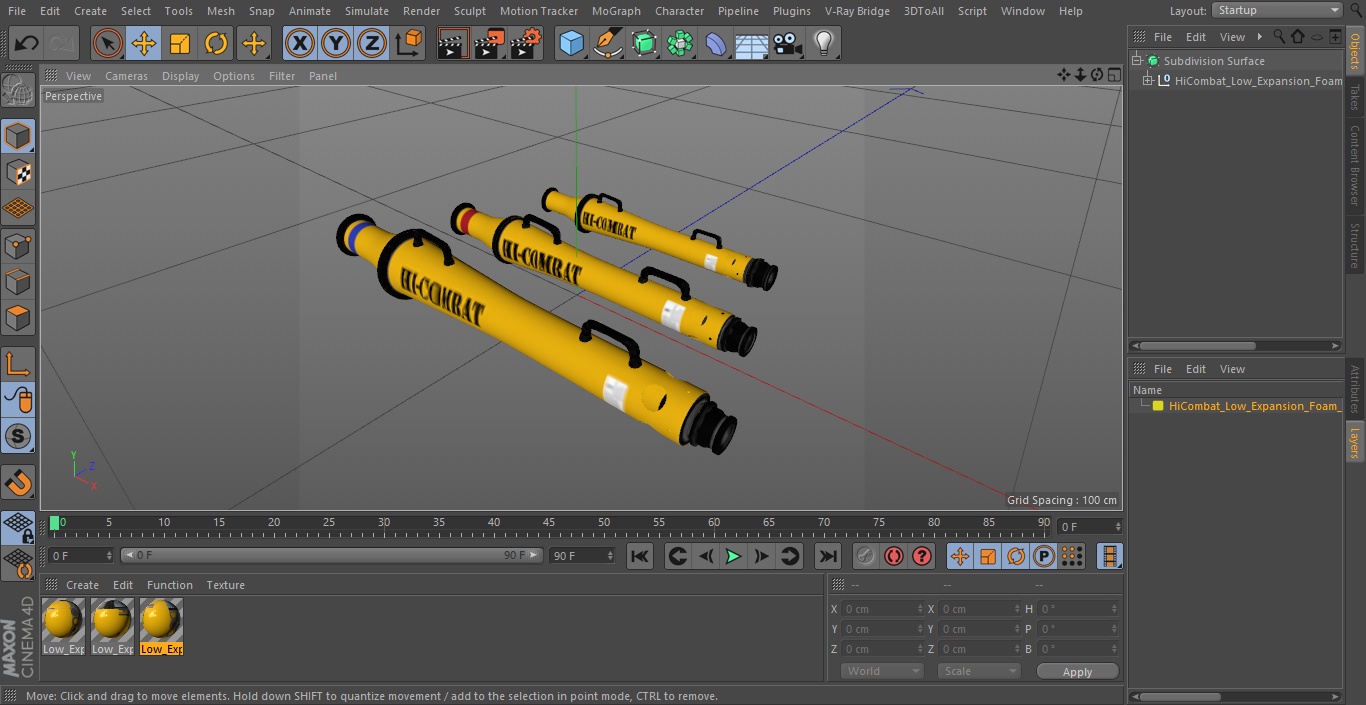Toggle the X axis lock
Screen dimensions: 1366x705
299,44
